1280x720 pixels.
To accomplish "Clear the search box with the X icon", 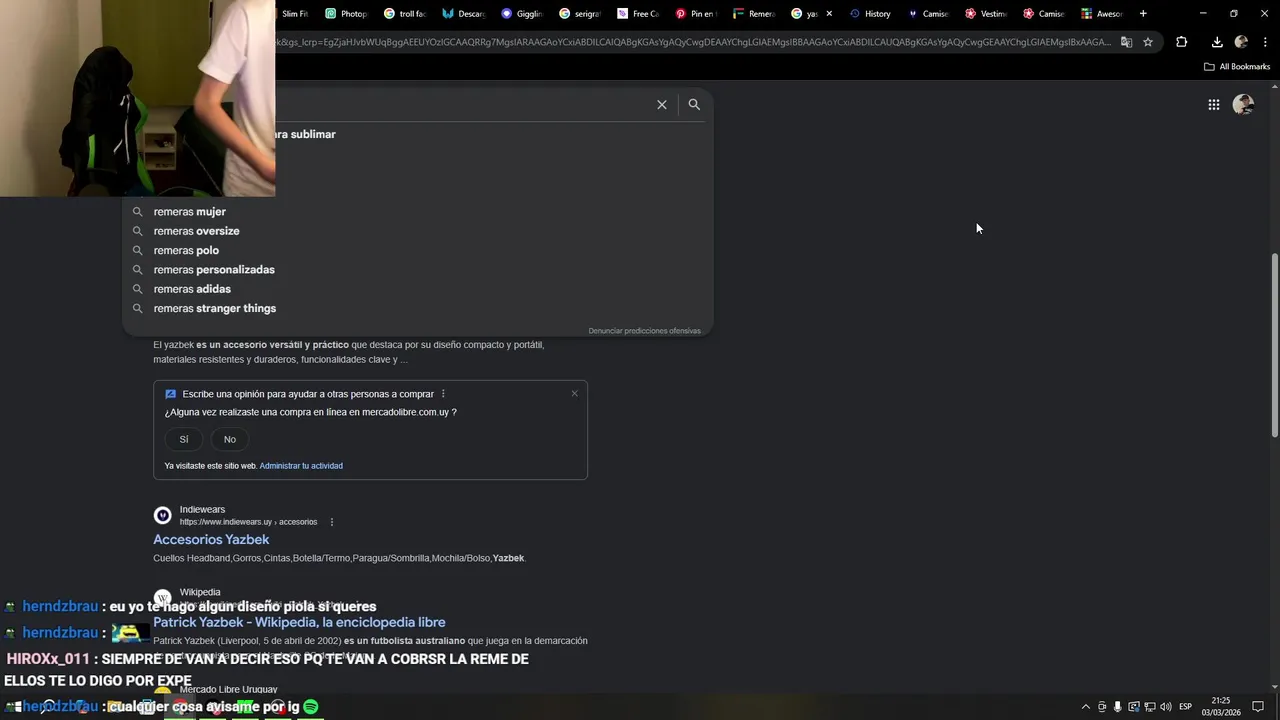I will 661,105.
